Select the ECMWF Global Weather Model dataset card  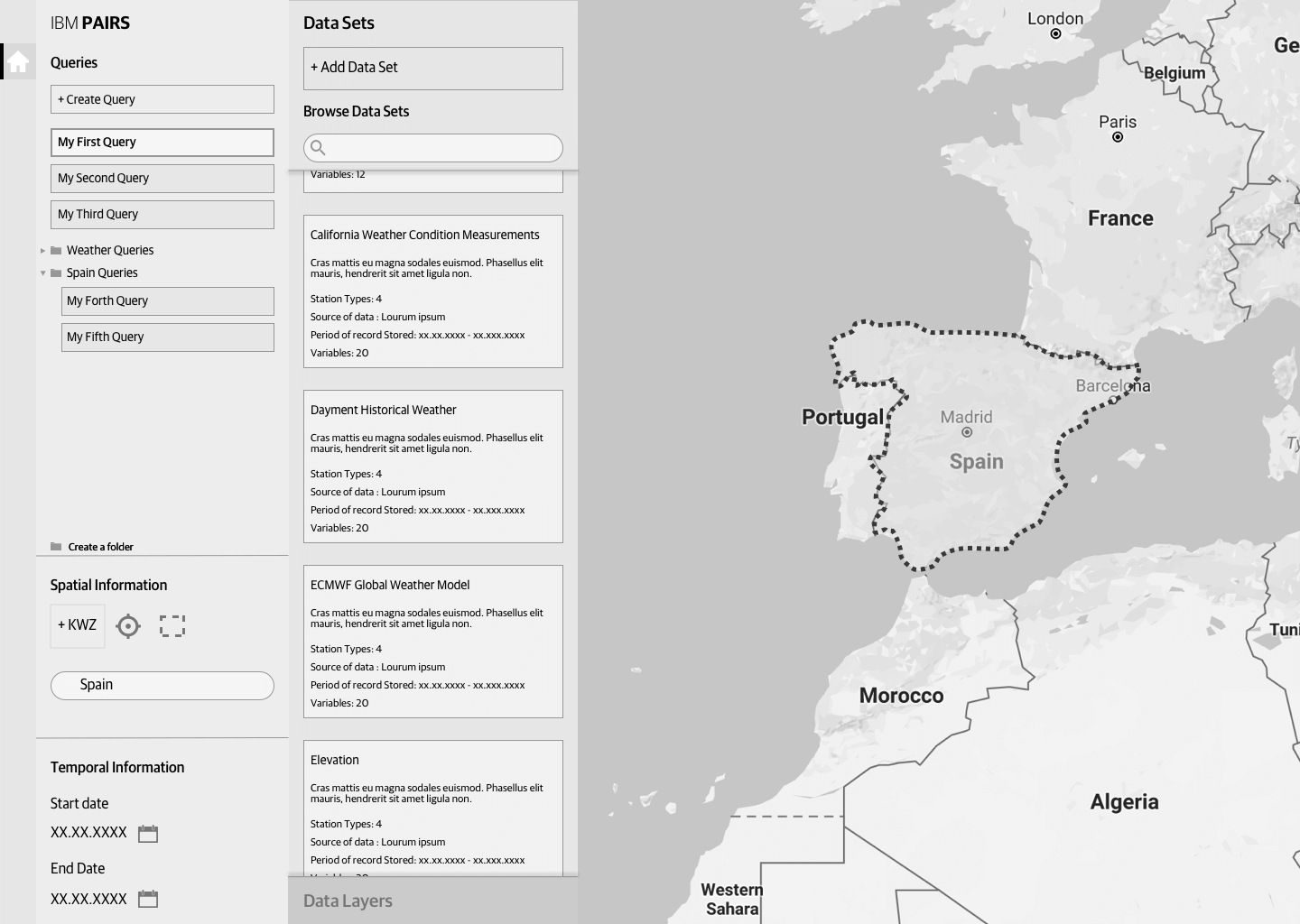tap(433, 641)
